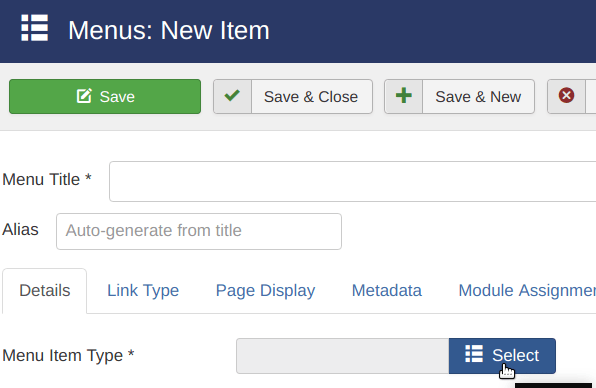The width and height of the screenshot is (596, 388).
Task: Switch to the Details tab
Action: coord(45,291)
